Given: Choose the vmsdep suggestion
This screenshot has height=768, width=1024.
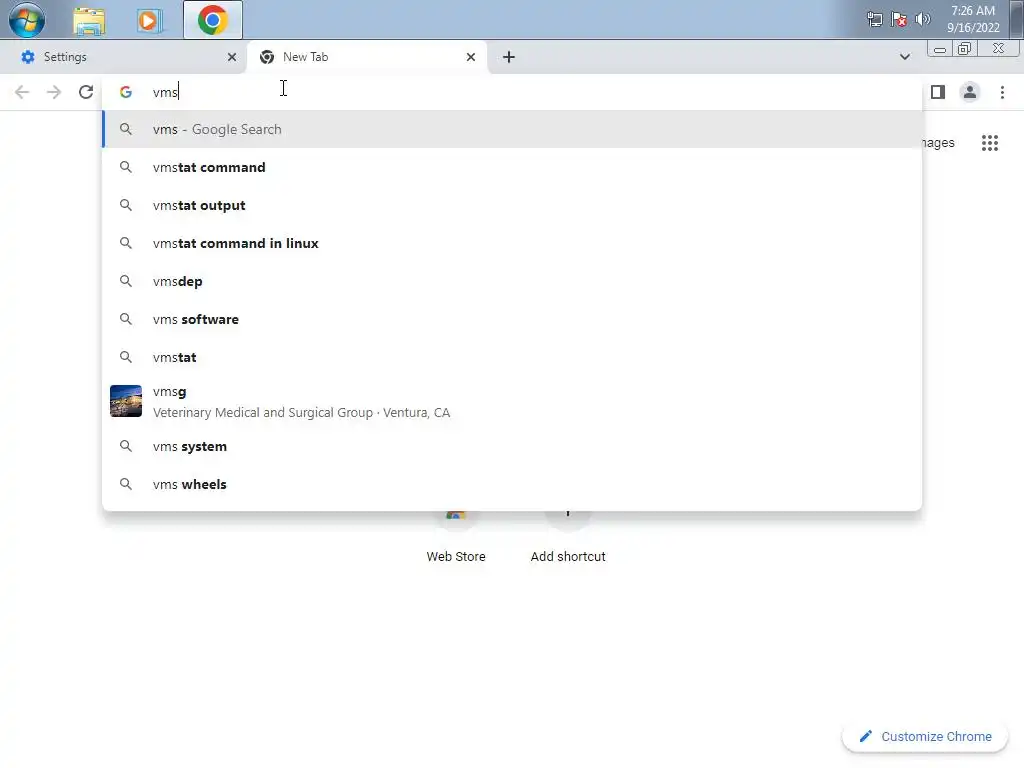Looking at the screenshot, I should (512, 281).
